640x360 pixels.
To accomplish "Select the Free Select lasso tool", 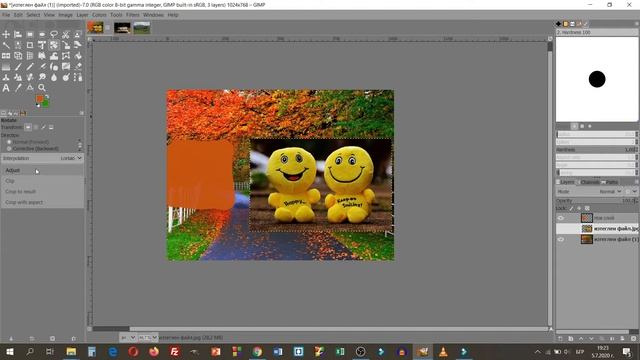I will click(x=54, y=35).
